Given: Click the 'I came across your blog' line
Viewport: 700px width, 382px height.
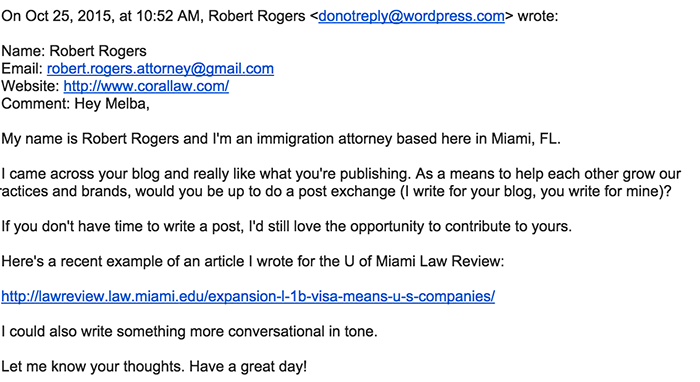Looking at the screenshot, I should [341, 174].
